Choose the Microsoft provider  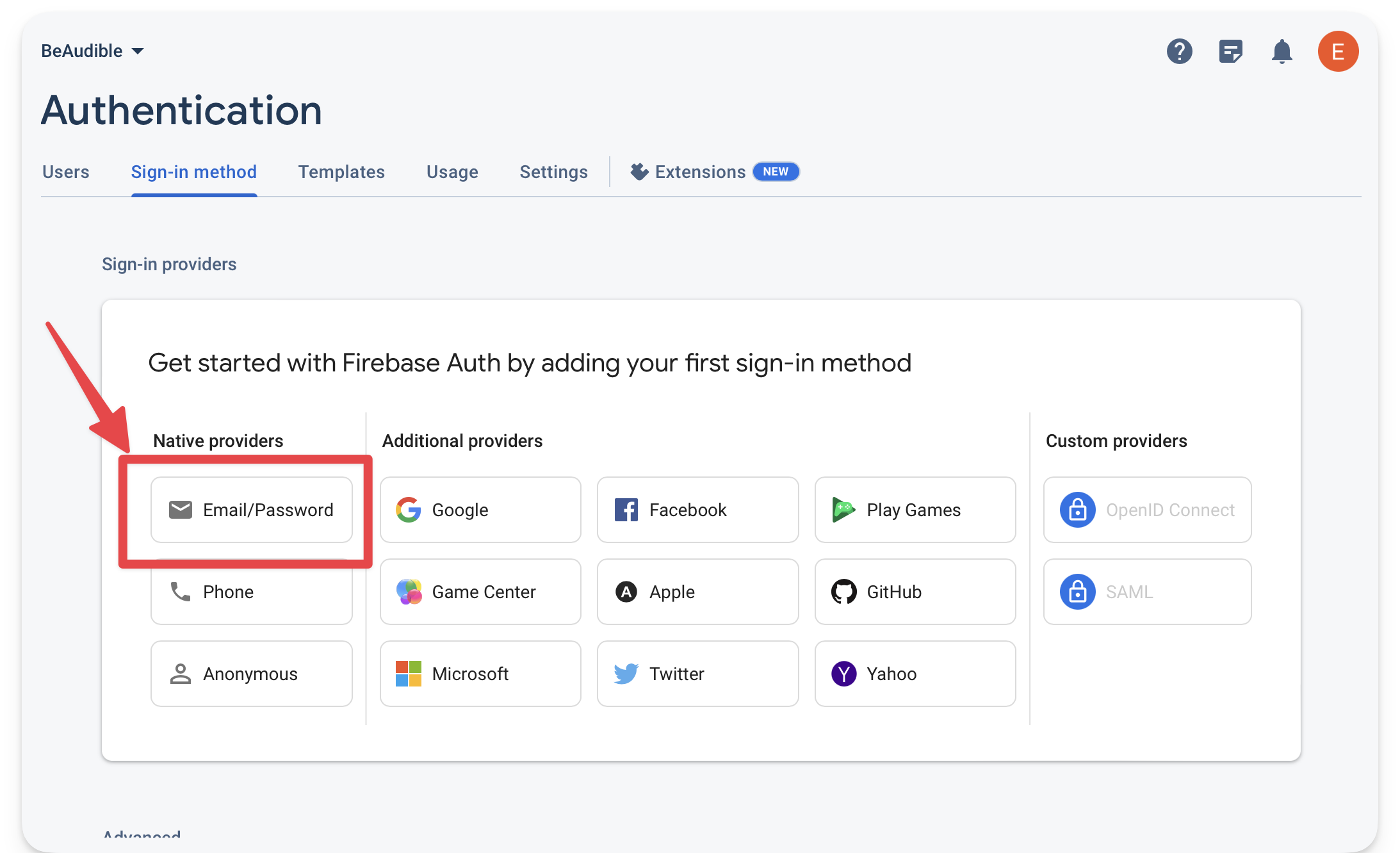(x=480, y=674)
